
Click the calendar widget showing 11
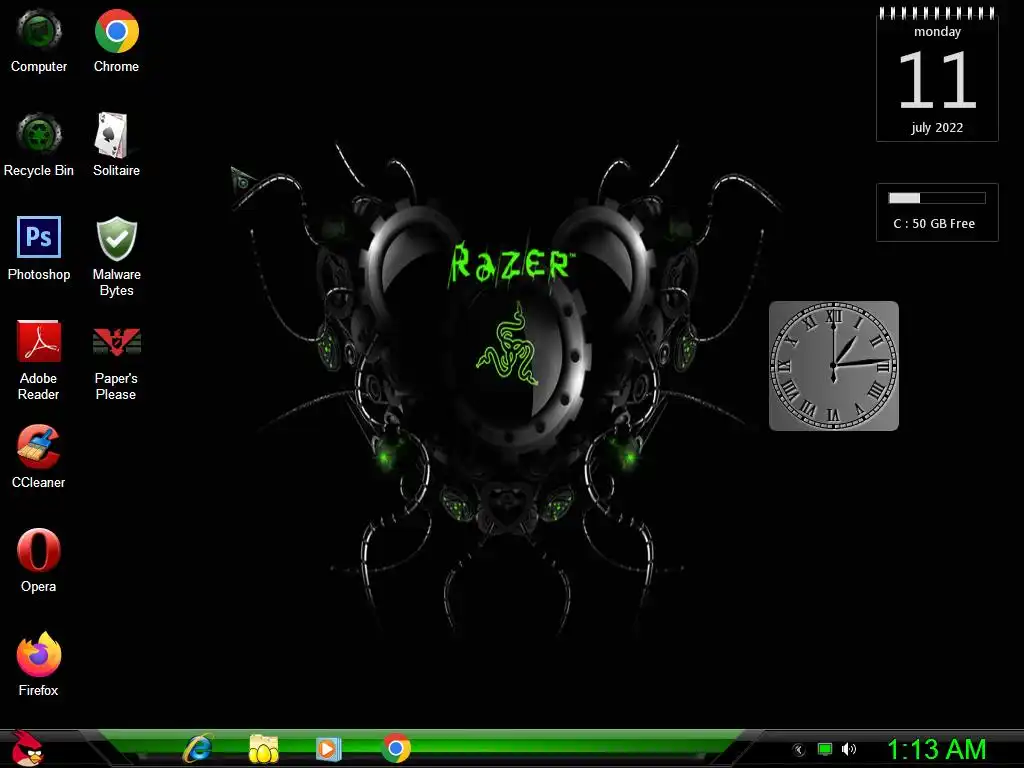point(937,73)
